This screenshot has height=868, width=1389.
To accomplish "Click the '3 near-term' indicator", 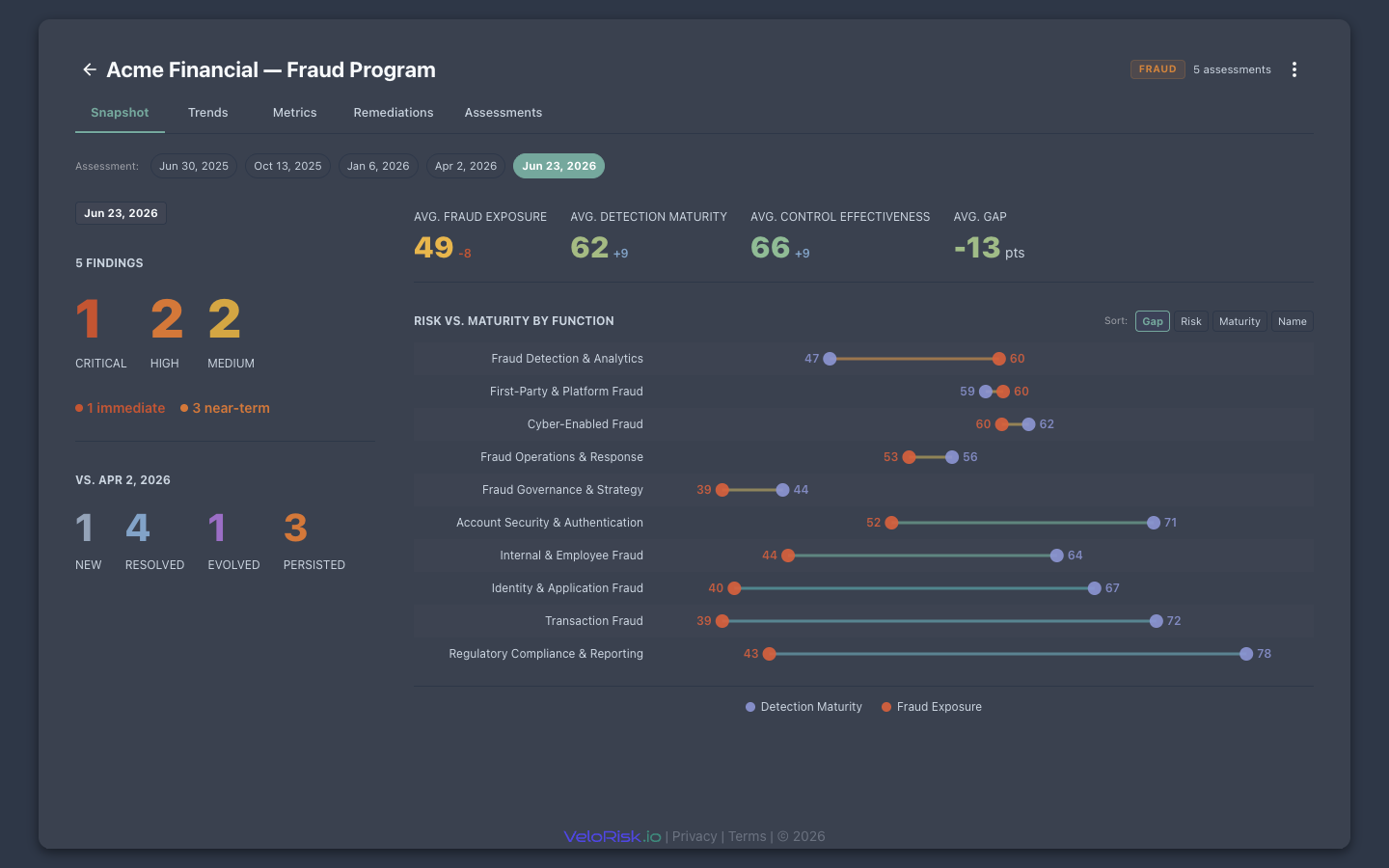I will click(x=225, y=408).
